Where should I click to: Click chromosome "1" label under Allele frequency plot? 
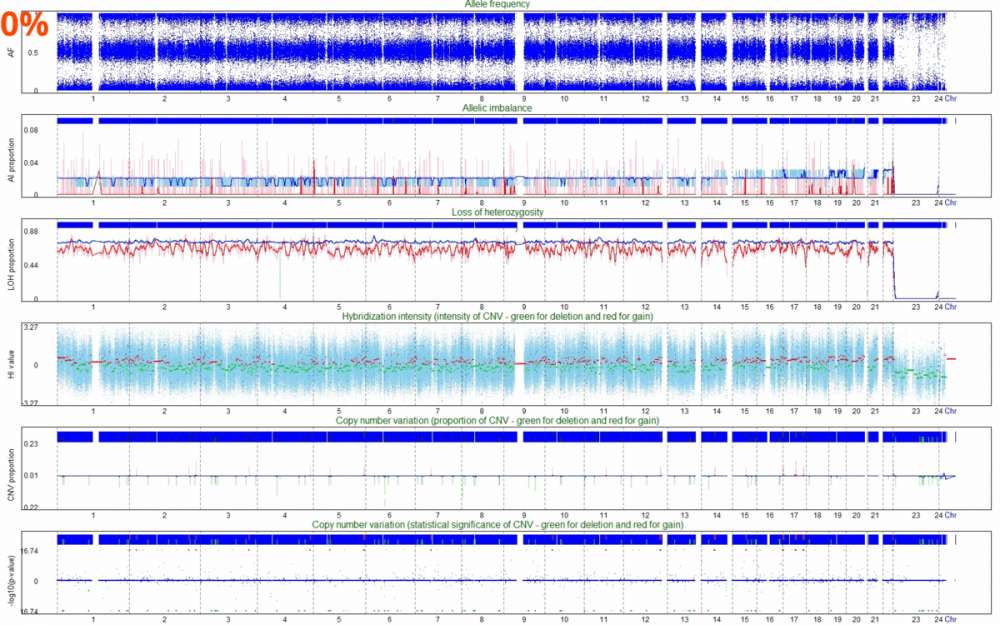93,99
